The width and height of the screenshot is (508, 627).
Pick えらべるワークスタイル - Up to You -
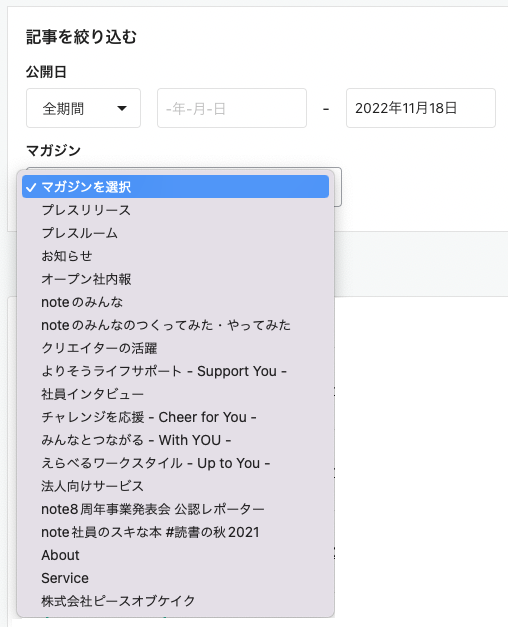coord(175,463)
